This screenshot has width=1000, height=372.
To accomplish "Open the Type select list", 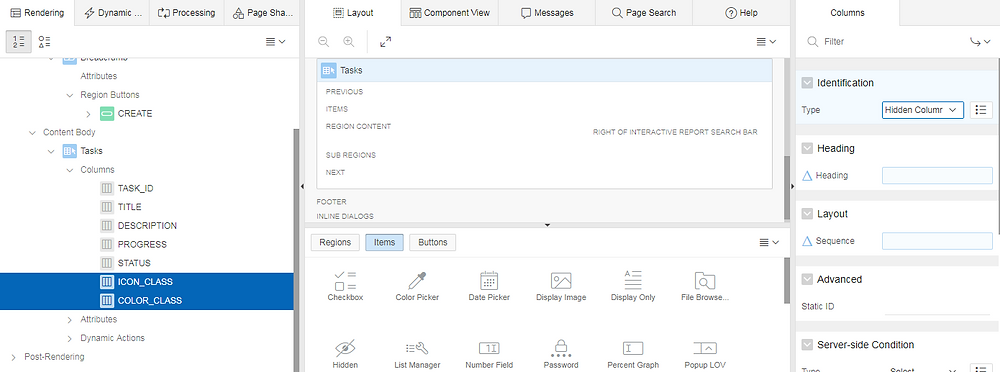I will coord(923,110).
